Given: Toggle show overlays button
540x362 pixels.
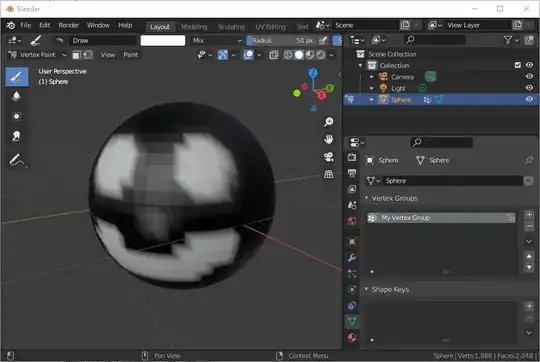Looking at the screenshot, I should pos(248,55).
